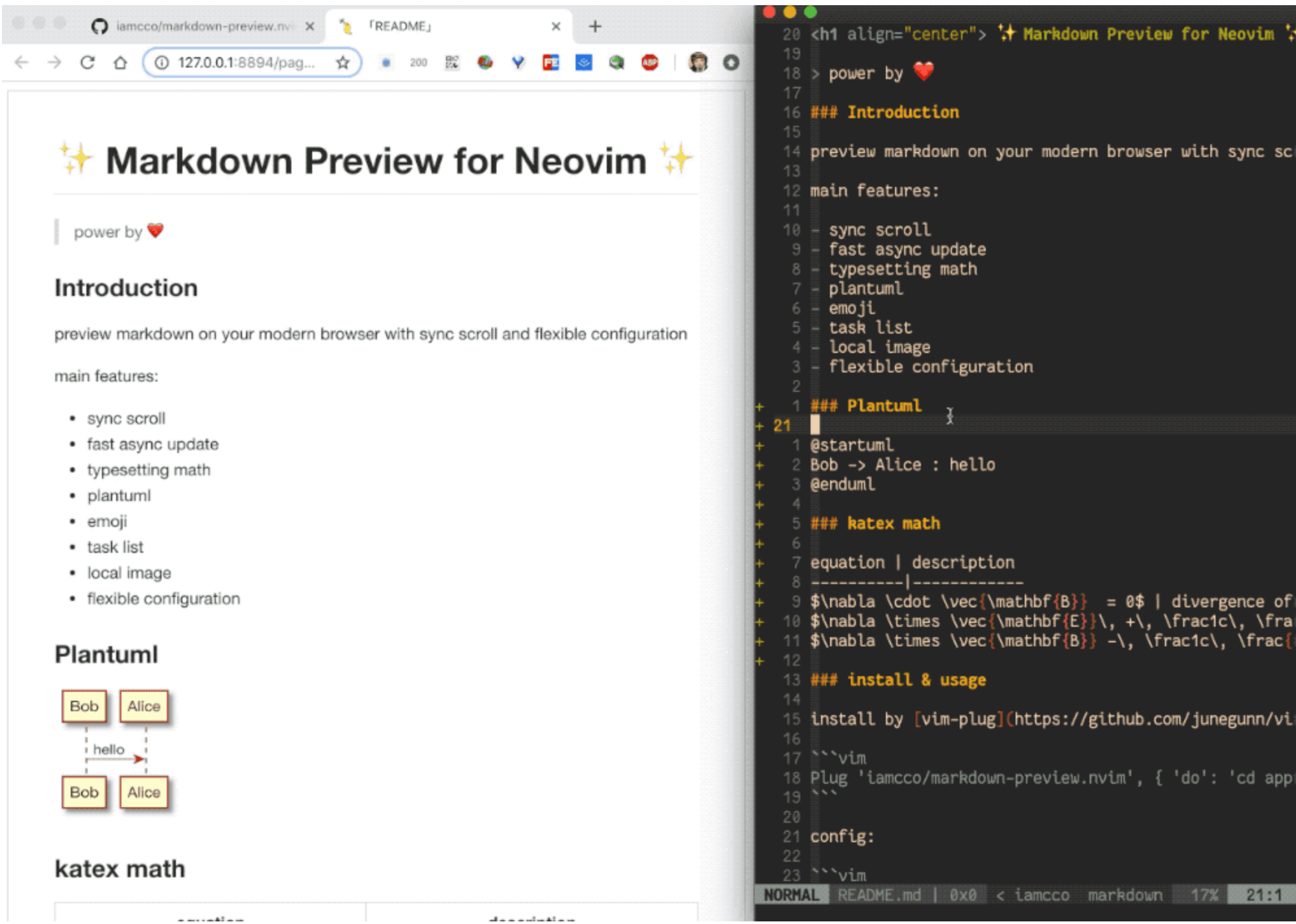Click the 'power by' blockquote in preview
1296x924 pixels.
click(119, 232)
